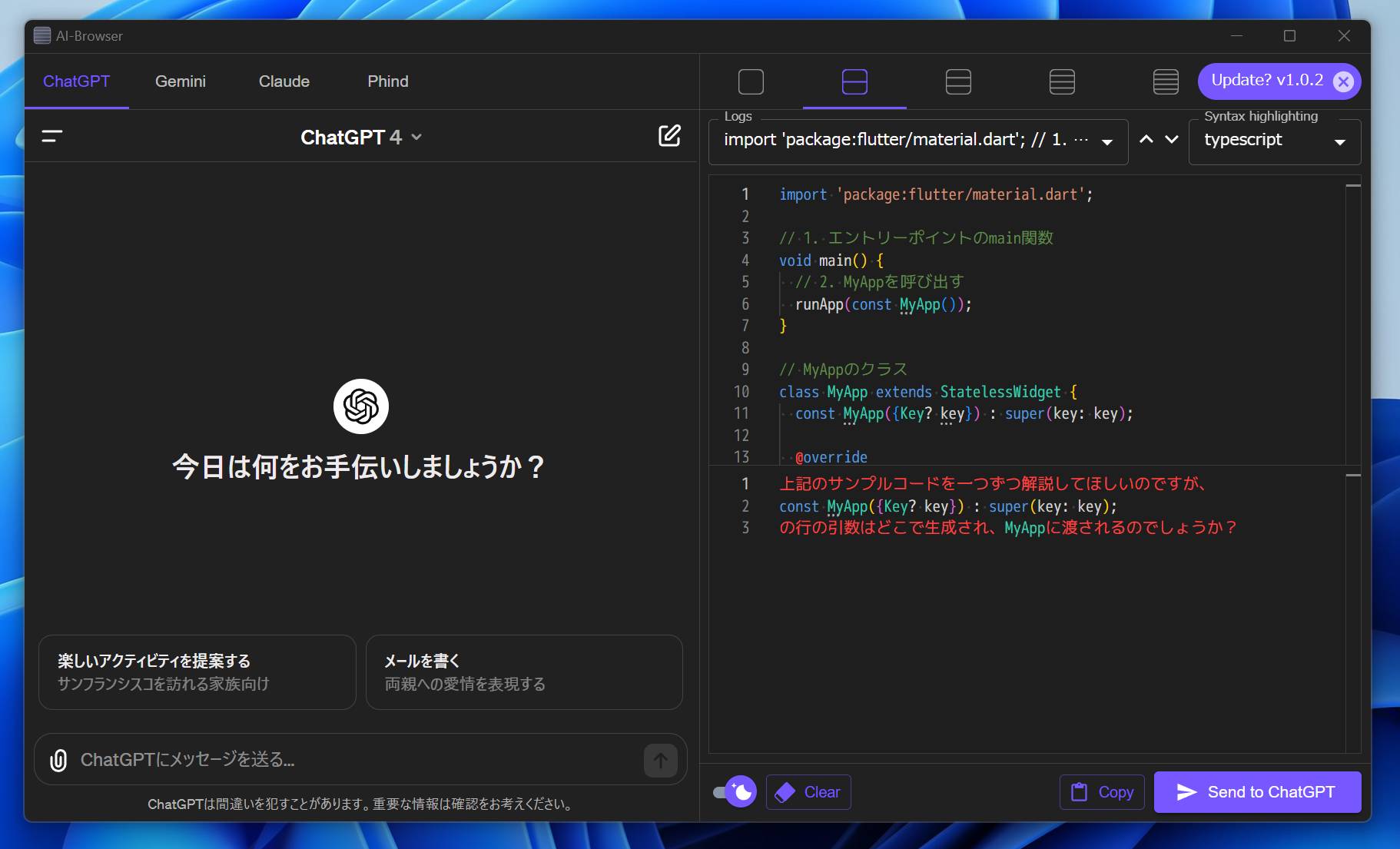Click the lower editor scrollbar
Screen dimensions: 1400x849
click(x=1353, y=611)
